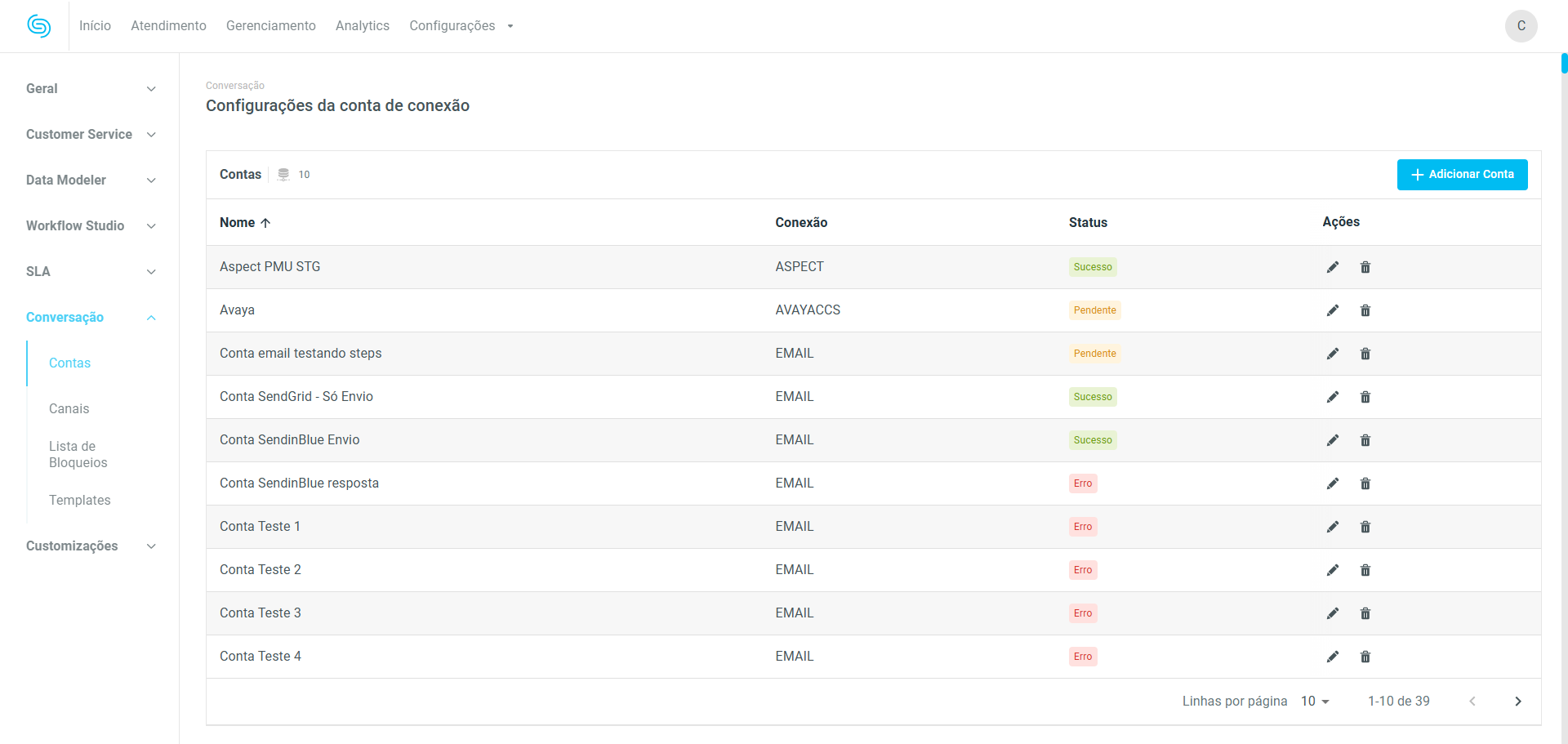Open the Analytics menu item
The image size is (1568, 744).
pyautogui.click(x=362, y=26)
